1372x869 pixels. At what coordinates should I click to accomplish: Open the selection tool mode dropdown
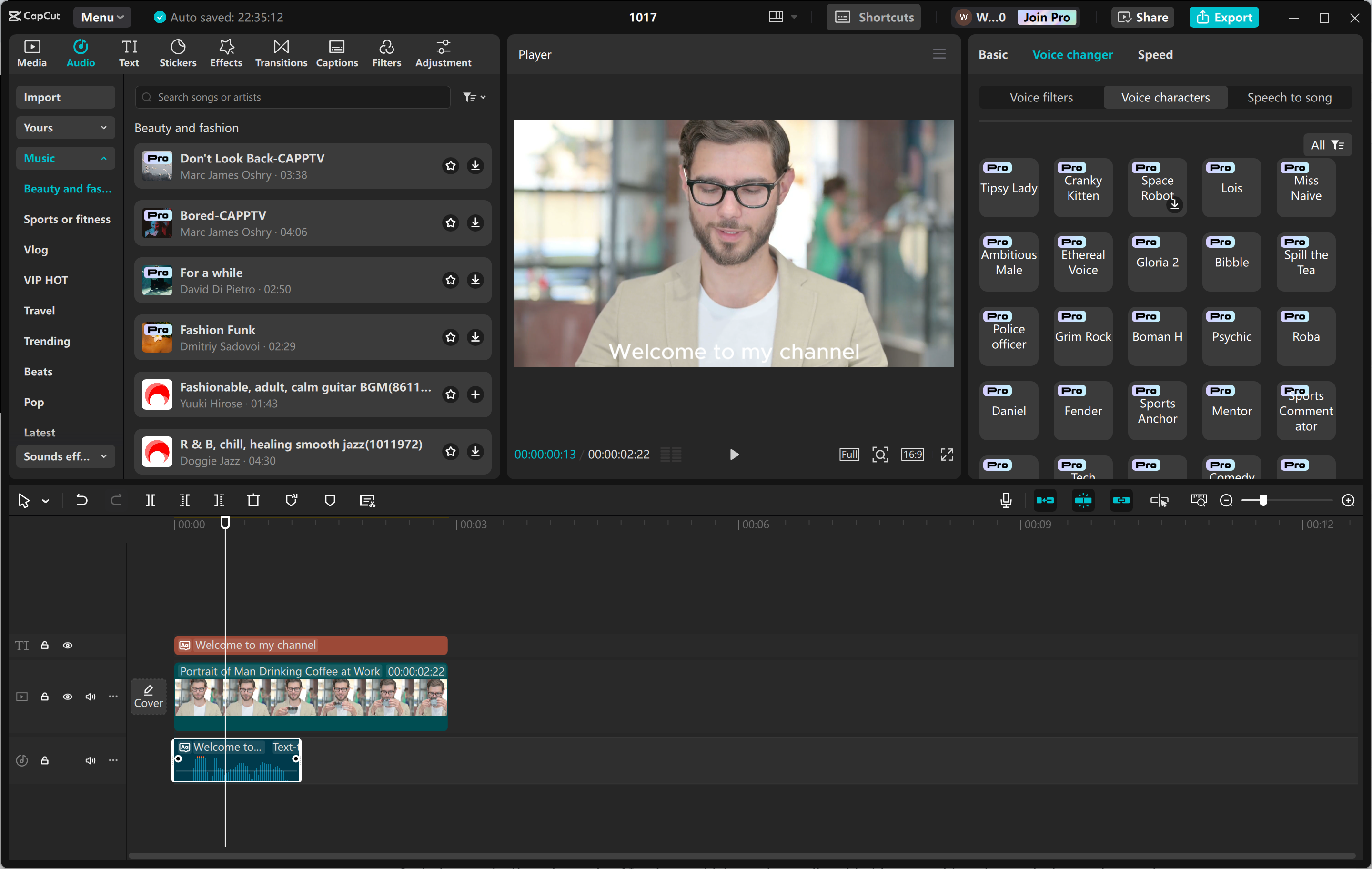[46, 501]
